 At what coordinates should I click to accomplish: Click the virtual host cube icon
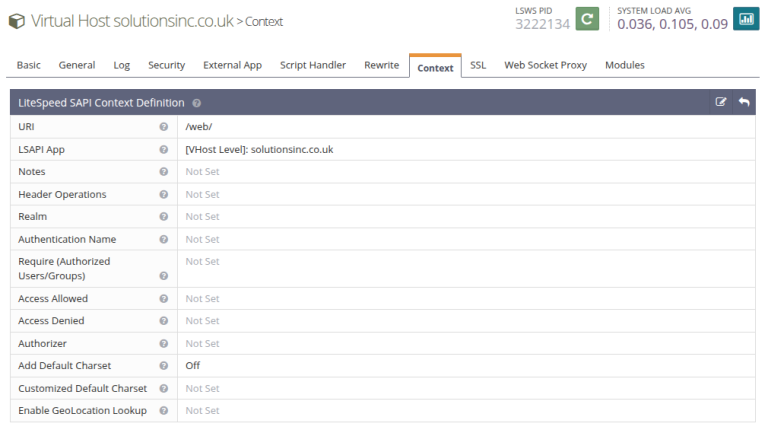17,20
